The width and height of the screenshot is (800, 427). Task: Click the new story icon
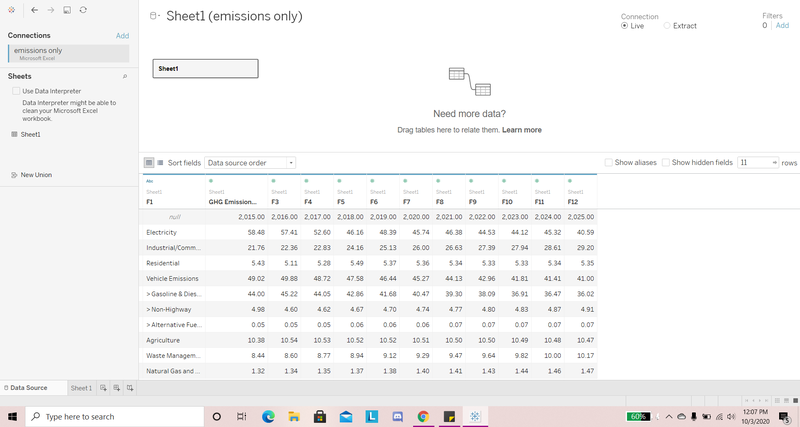pyautogui.click(x=130, y=388)
